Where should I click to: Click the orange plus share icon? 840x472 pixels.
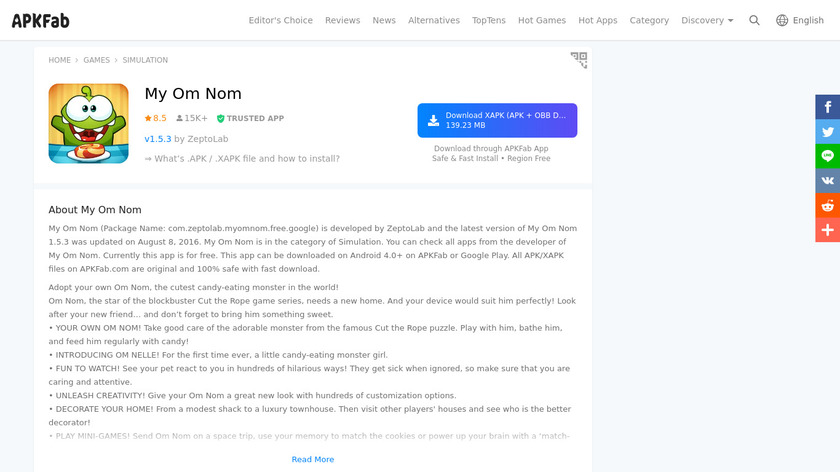point(827,230)
